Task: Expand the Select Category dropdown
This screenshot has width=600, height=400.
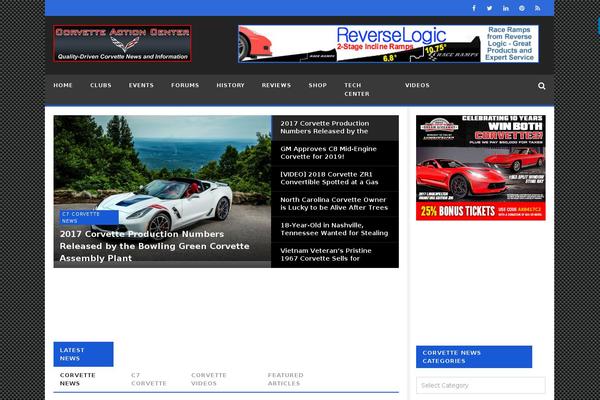Action: (481, 385)
